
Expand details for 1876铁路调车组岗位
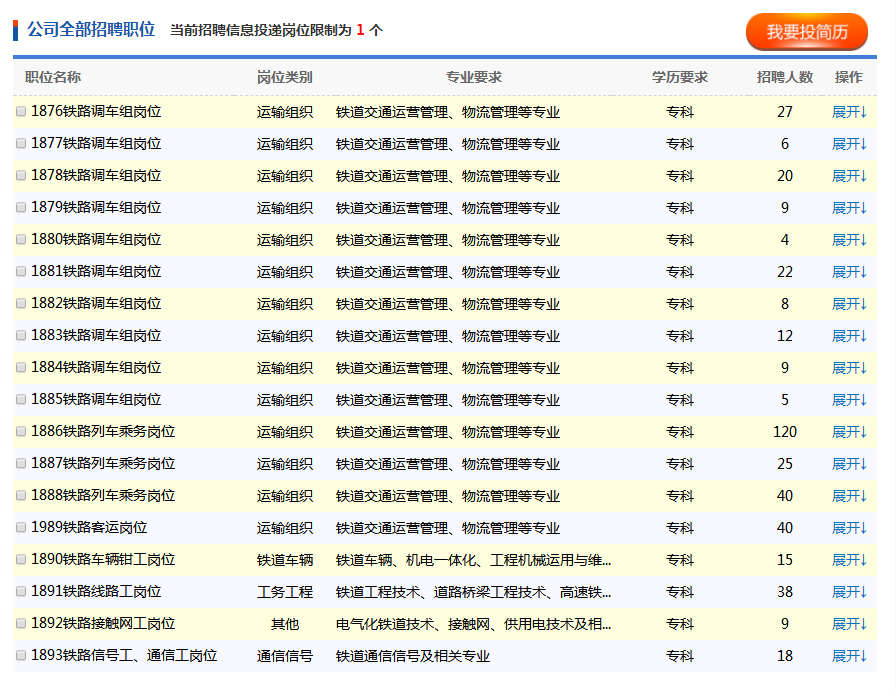click(x=849, y=112)
